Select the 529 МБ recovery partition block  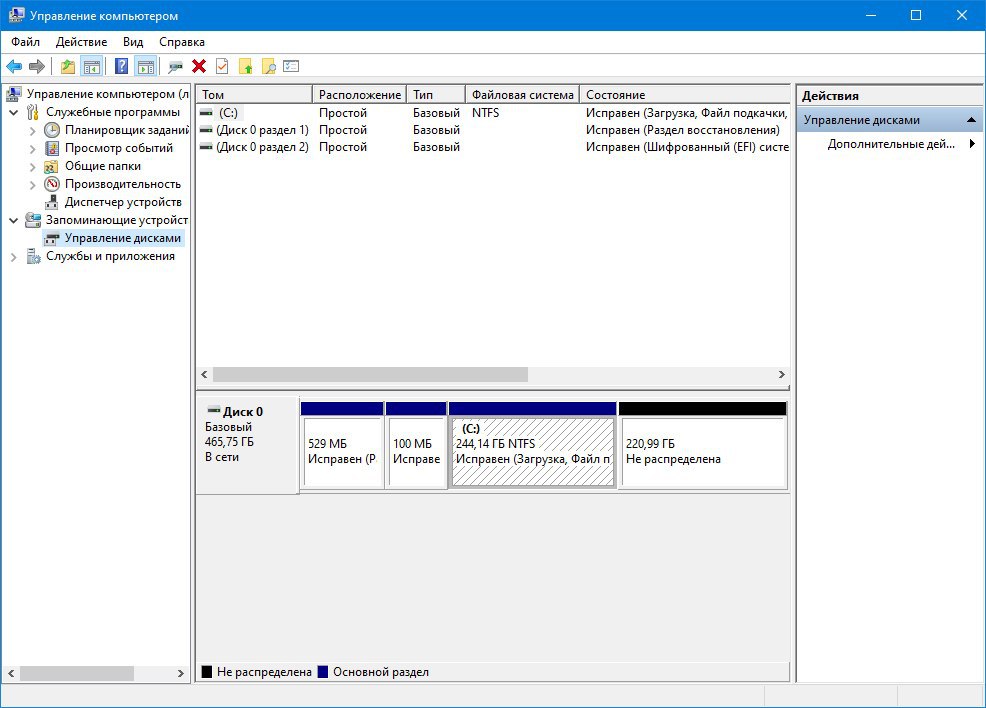(342, 446)
